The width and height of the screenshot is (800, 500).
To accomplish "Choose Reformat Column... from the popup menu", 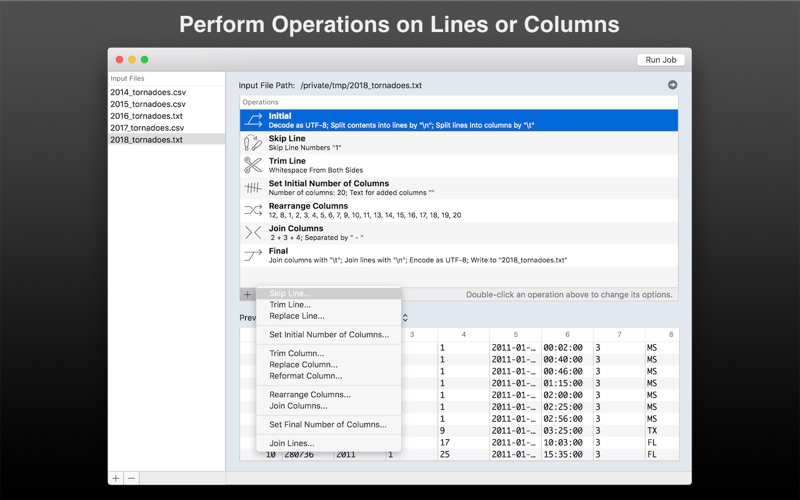I will [x=329, y=376].
